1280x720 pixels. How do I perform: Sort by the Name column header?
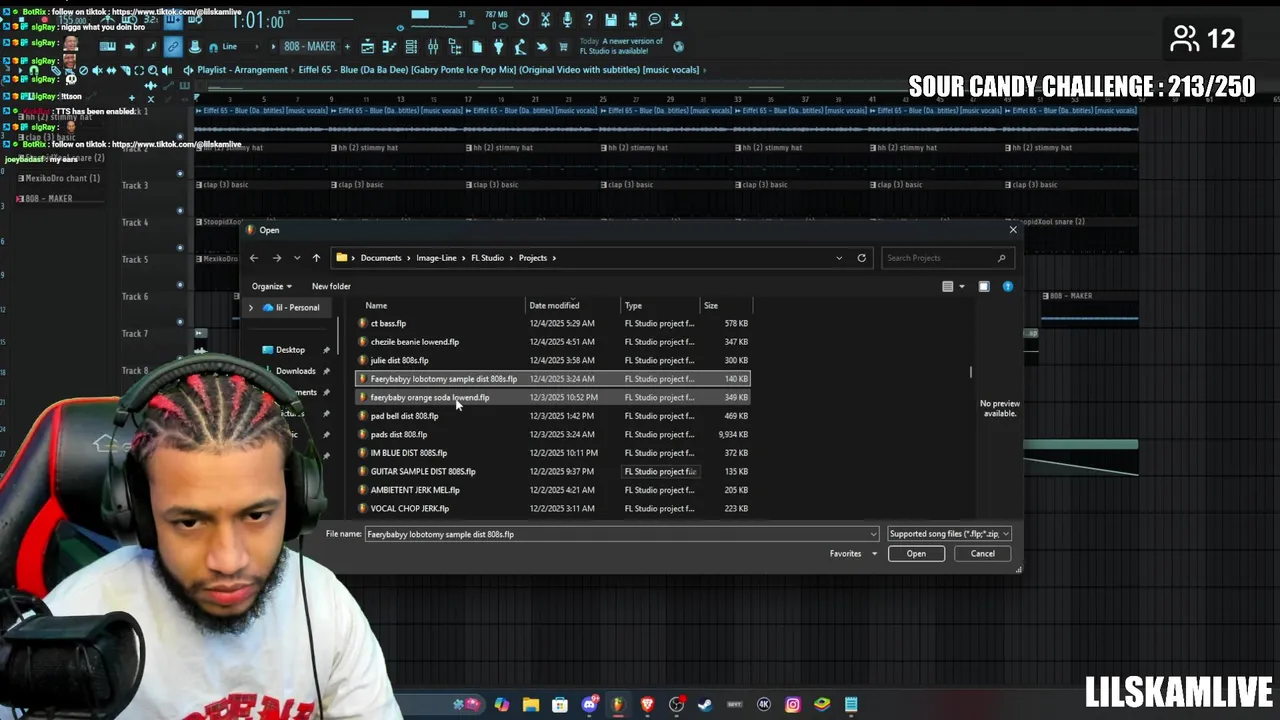coord(376,306)
